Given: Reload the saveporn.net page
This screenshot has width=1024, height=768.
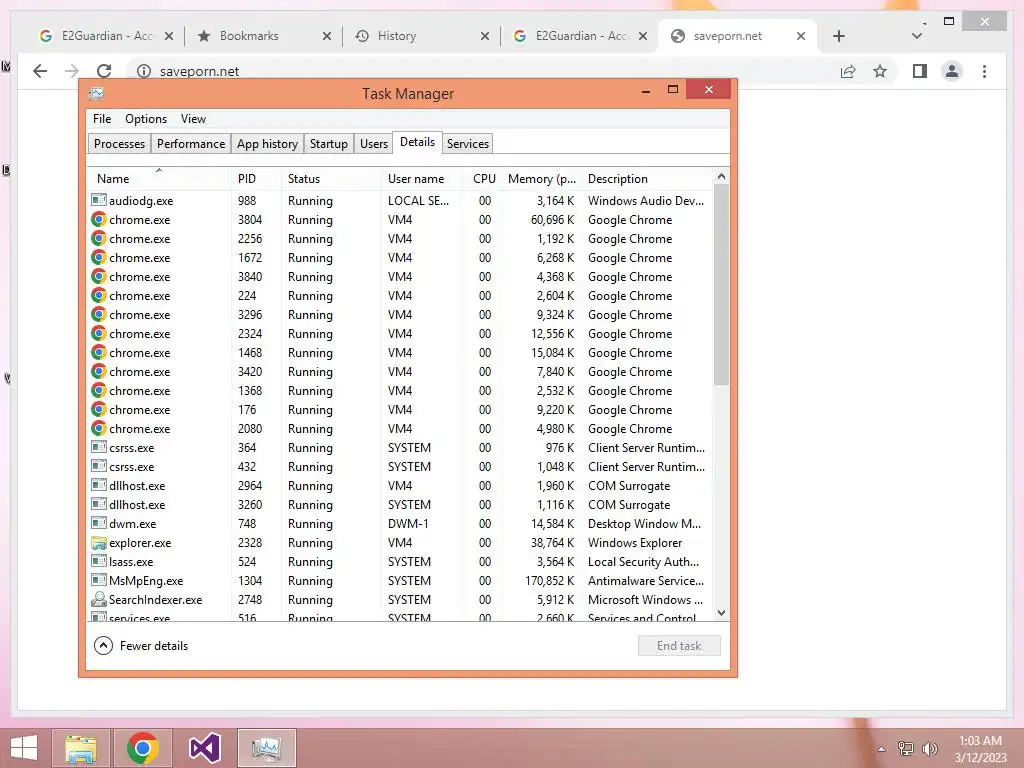Looking at the screenshot, I should pos(104,71).
